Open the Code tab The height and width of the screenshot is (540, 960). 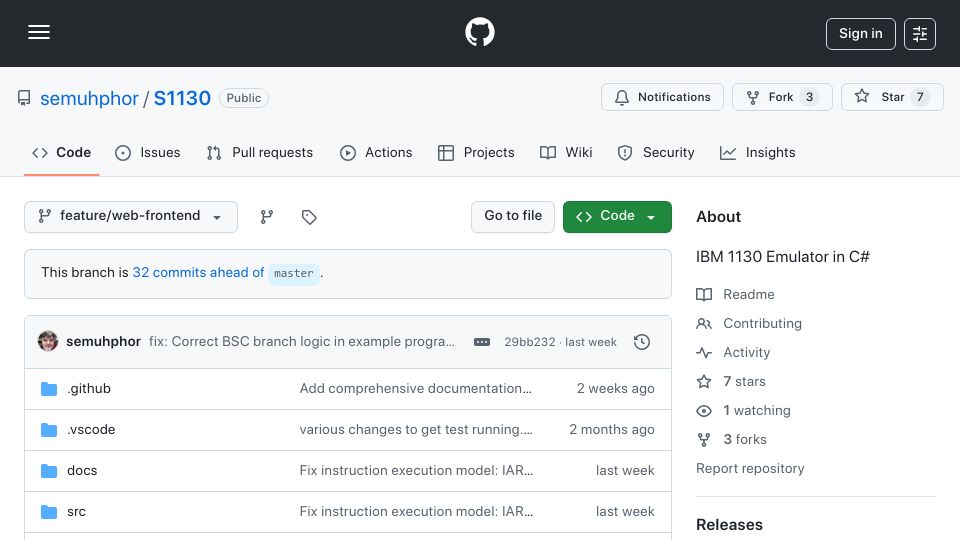61,152
